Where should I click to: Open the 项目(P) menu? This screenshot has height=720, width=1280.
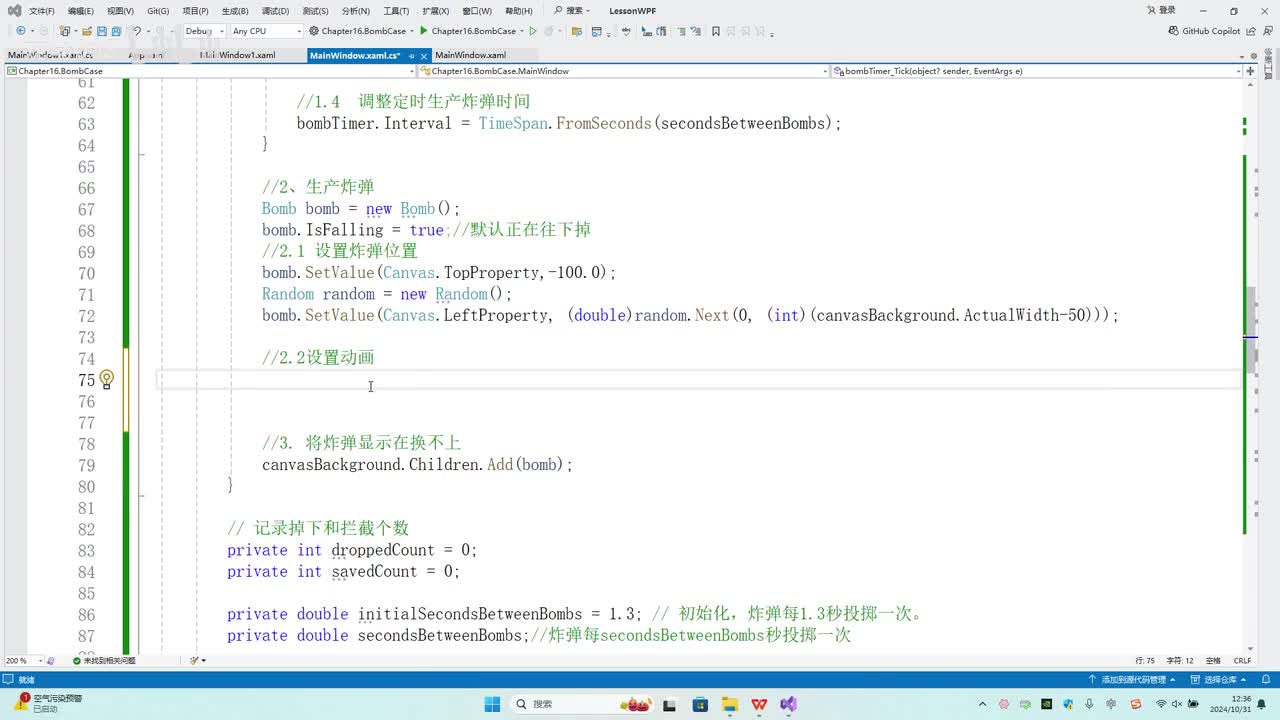195,11
